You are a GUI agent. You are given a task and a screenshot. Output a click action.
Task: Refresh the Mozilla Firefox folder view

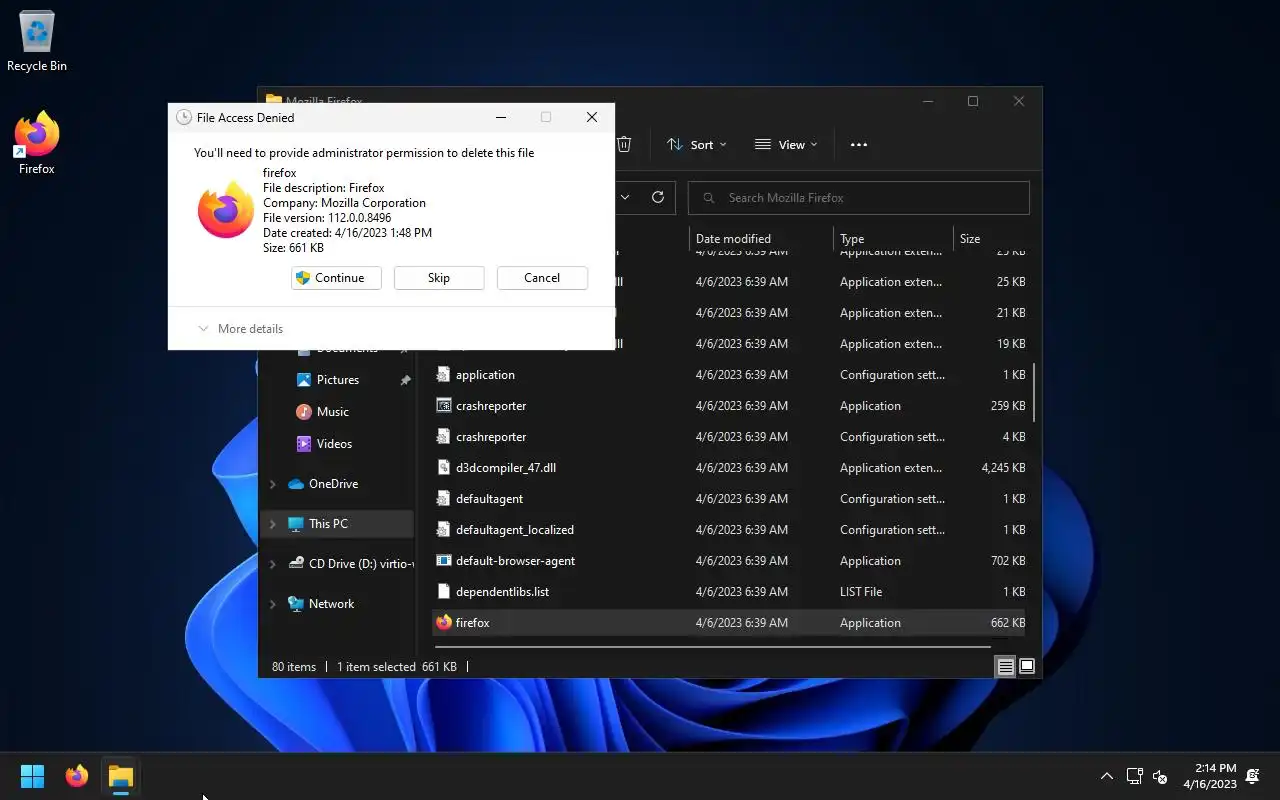(x=658, y=197)
